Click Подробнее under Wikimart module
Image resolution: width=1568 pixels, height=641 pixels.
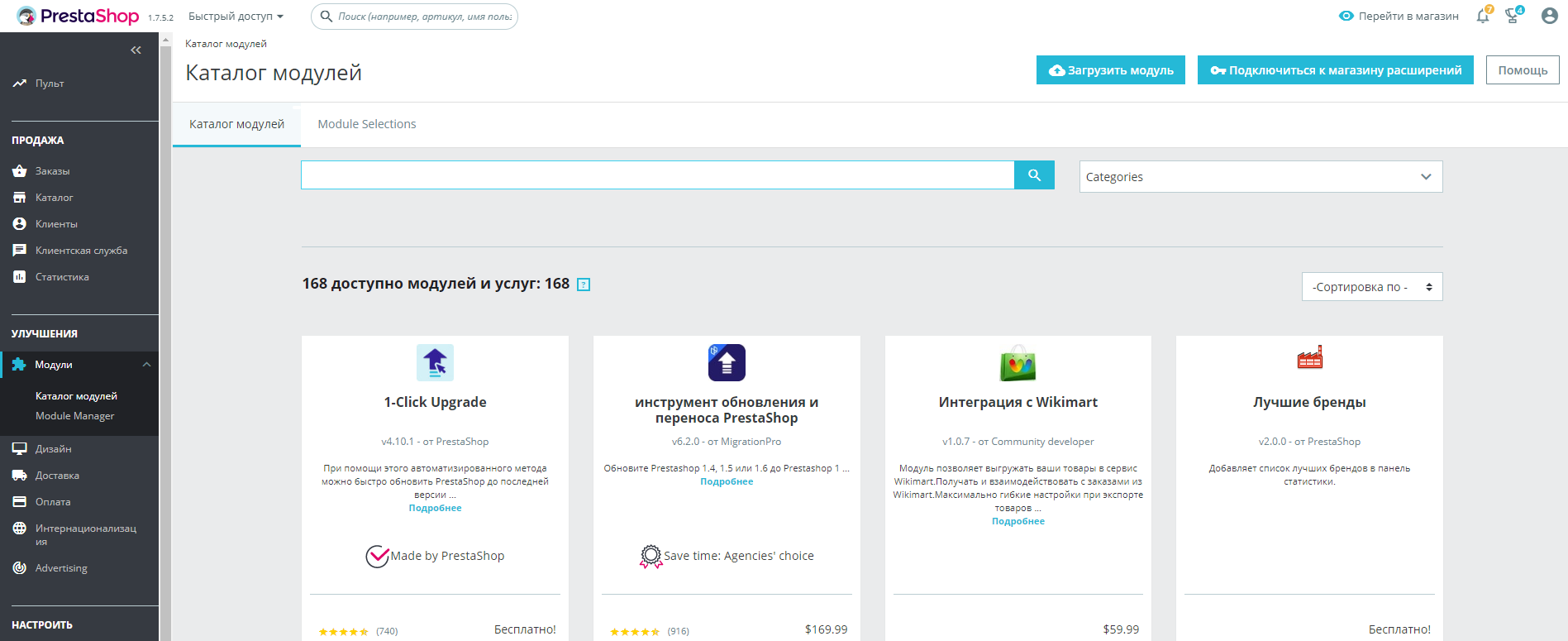[x=1018, y=521]
